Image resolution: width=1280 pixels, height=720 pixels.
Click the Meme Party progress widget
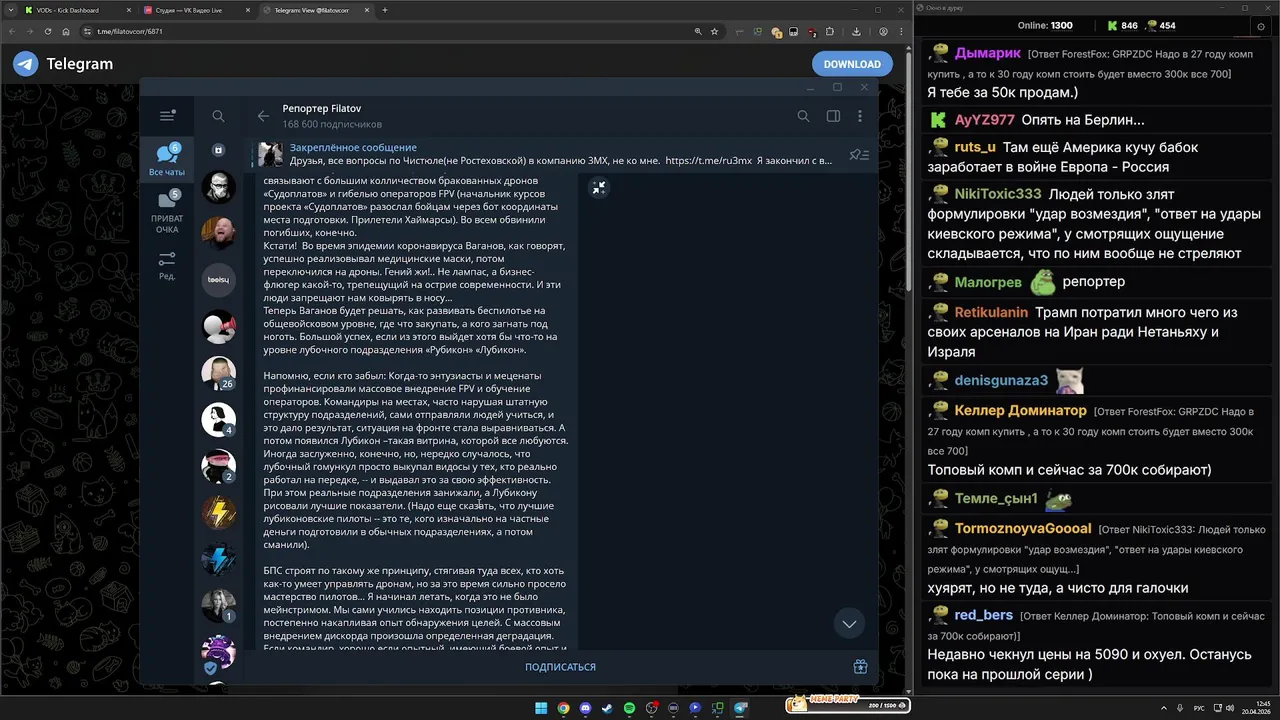click(848, 704)
